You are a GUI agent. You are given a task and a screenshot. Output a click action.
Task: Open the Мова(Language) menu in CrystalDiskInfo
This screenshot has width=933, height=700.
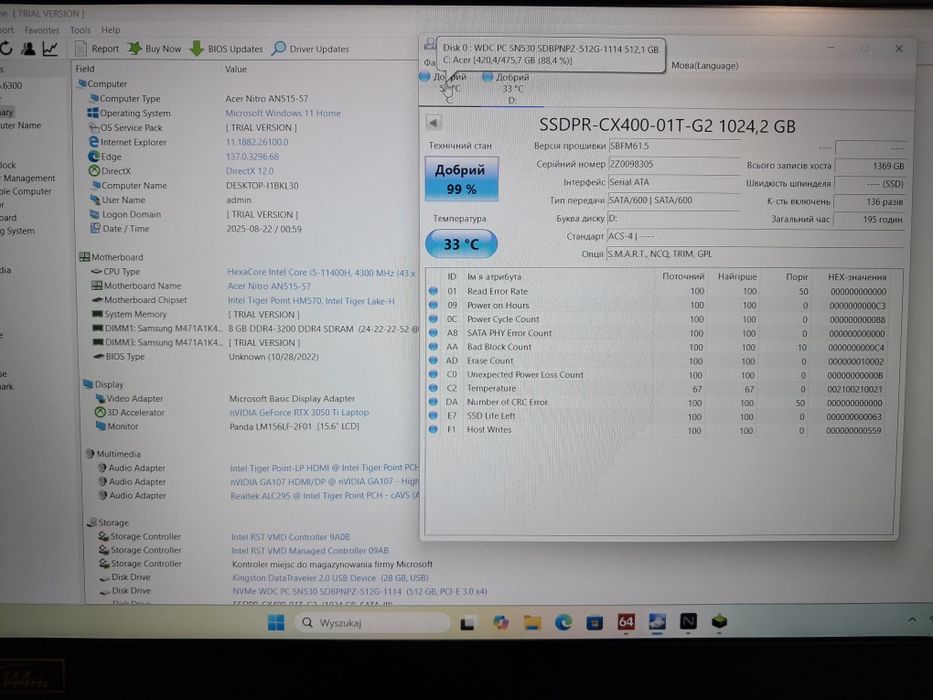click(x=705, y=65)
